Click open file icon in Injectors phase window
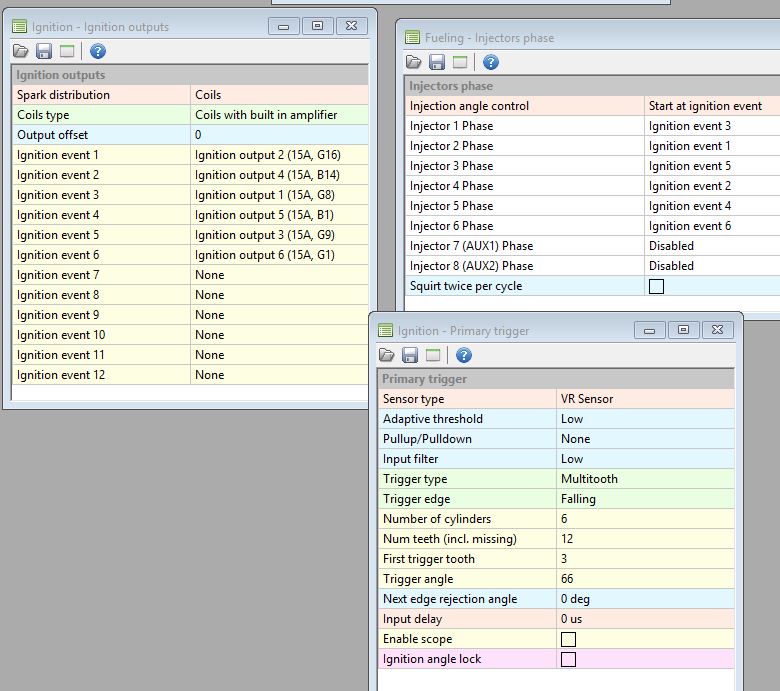Viewport: 780px width, 691px height. 414,63
